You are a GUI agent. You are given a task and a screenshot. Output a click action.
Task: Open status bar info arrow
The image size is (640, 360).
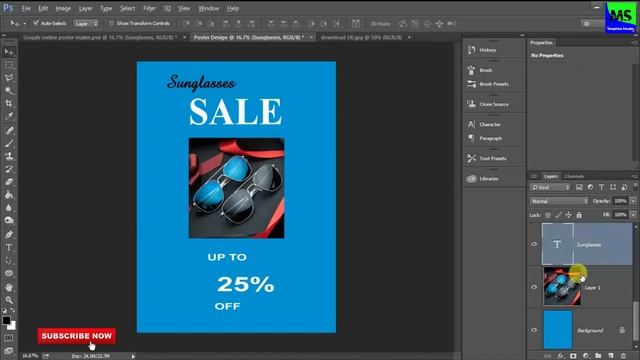pos(133,356)
